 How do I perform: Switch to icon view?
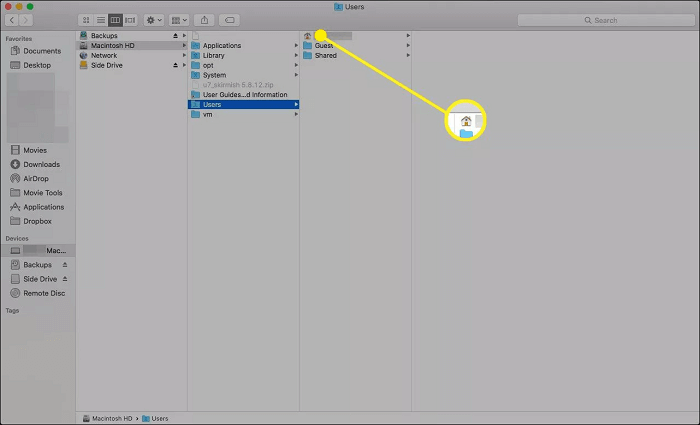(x=86, y=20)
